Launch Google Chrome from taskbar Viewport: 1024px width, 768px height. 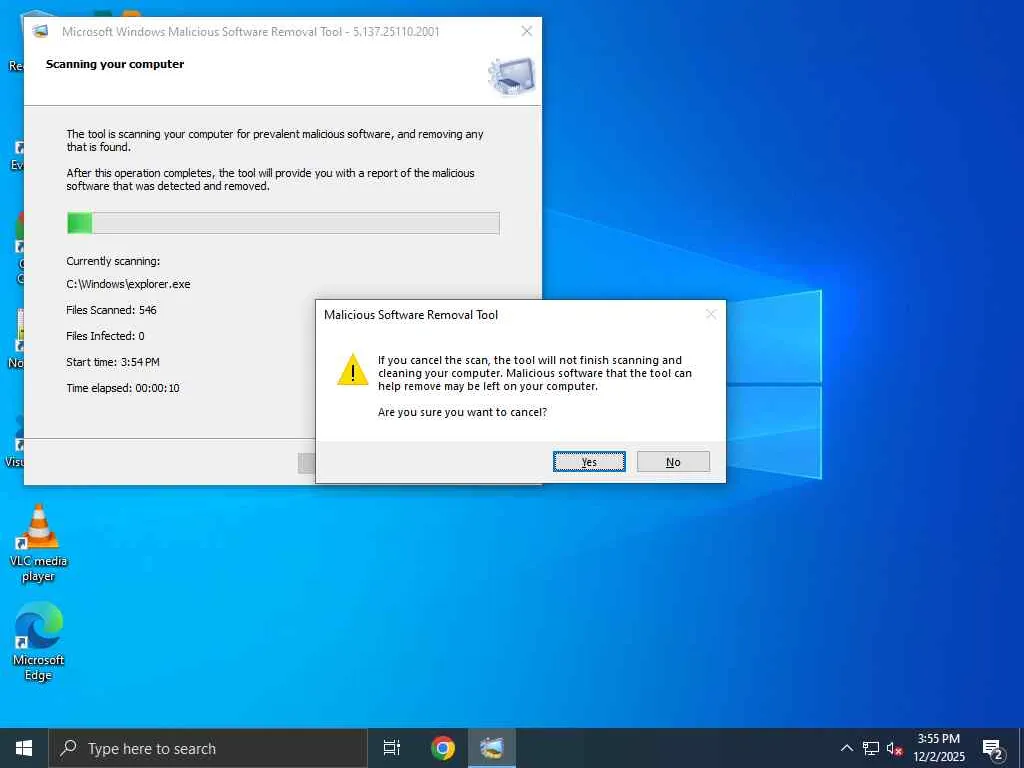(443, 748)
